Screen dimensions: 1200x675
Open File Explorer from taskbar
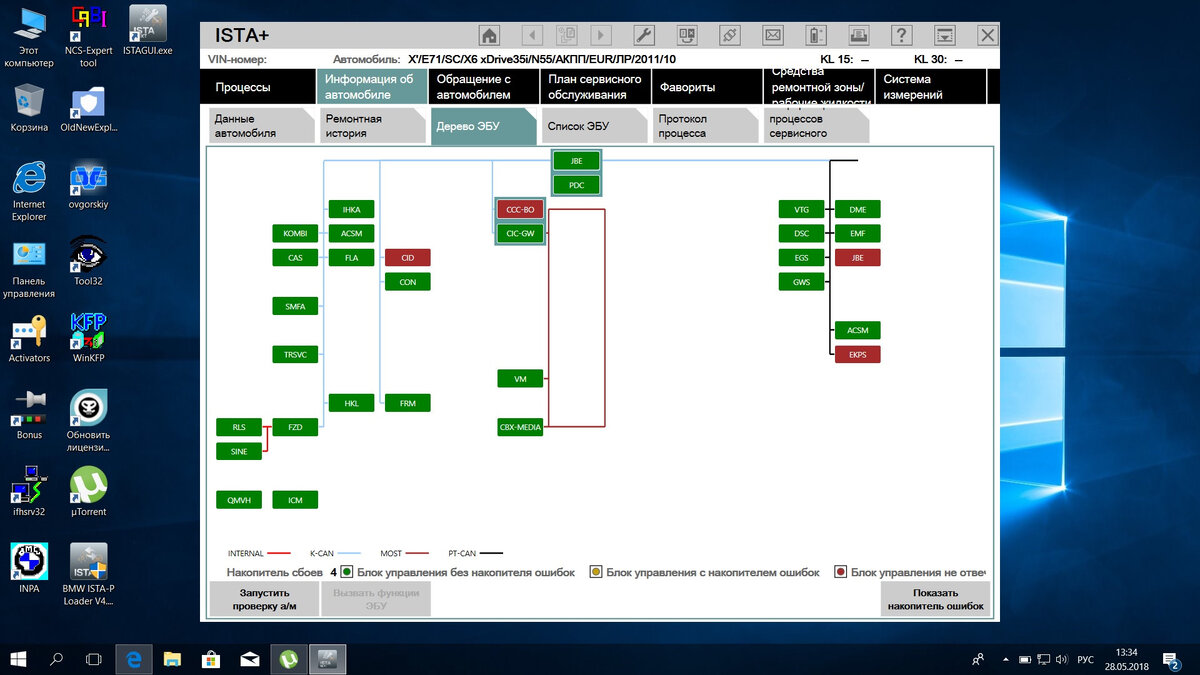(x=172, y=659)
